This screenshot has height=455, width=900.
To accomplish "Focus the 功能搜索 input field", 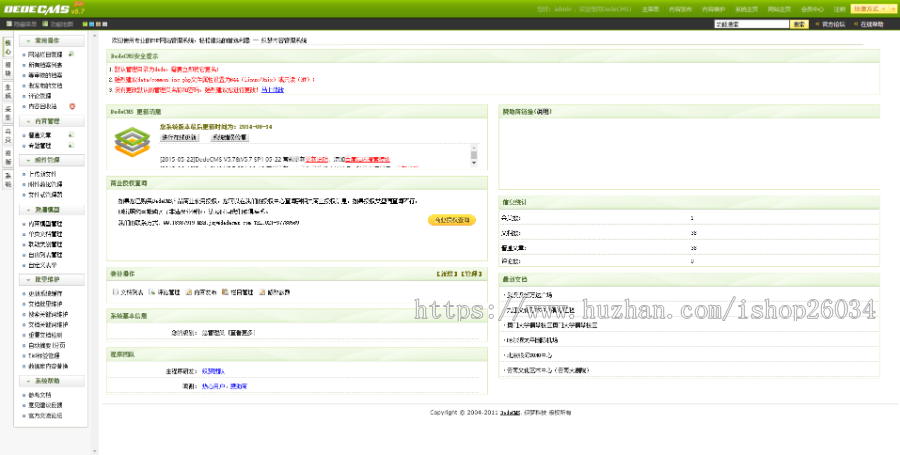I will coord(751,24).
